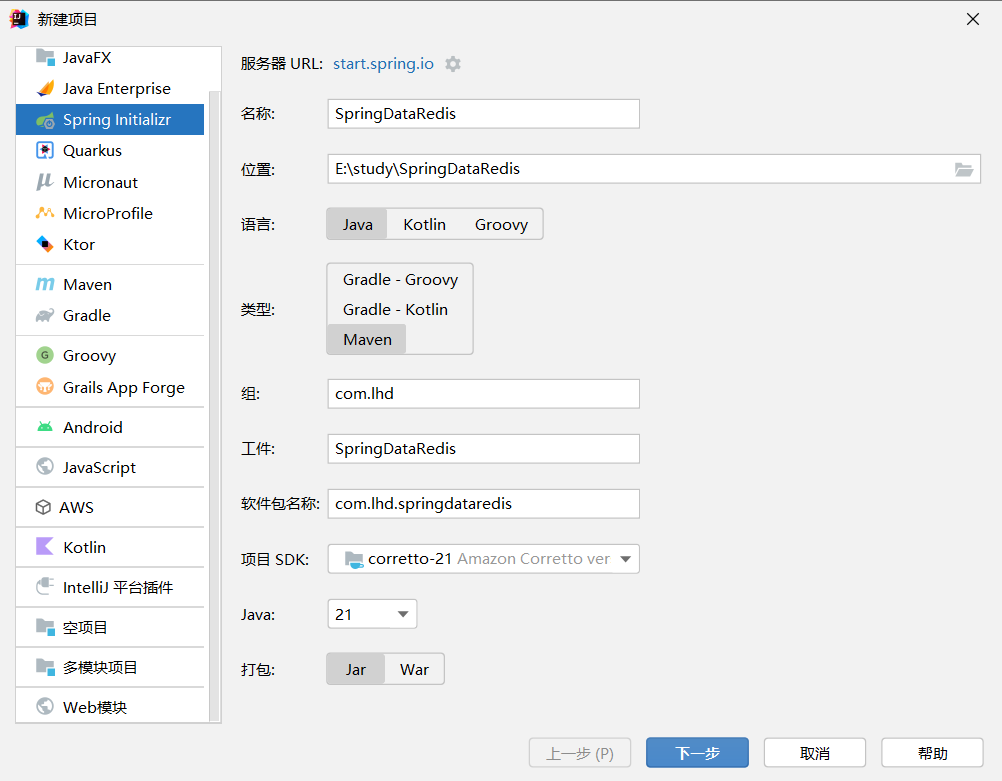The height and width of the screenshot is (781, 1002).
Task: Click the Android robot icon
Action: [45, 427]
